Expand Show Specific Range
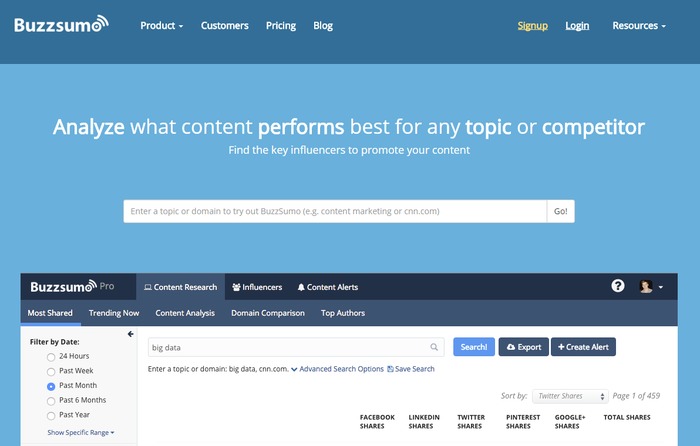The width and height of the screenshot is (700, 446). [80, 432]
